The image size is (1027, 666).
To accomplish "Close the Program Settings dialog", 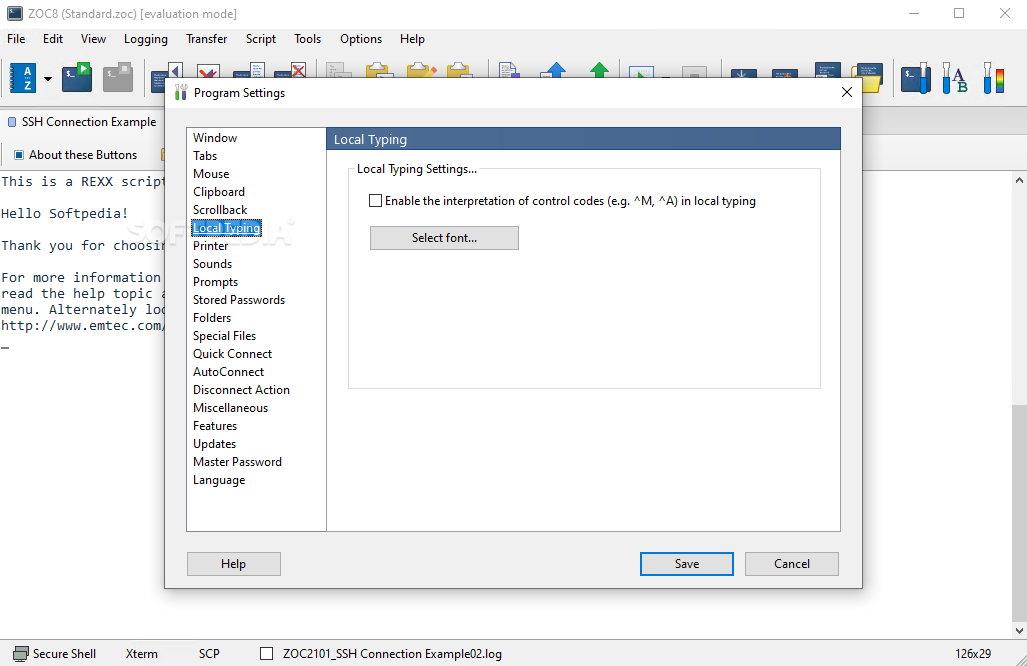I will point(846,92).
